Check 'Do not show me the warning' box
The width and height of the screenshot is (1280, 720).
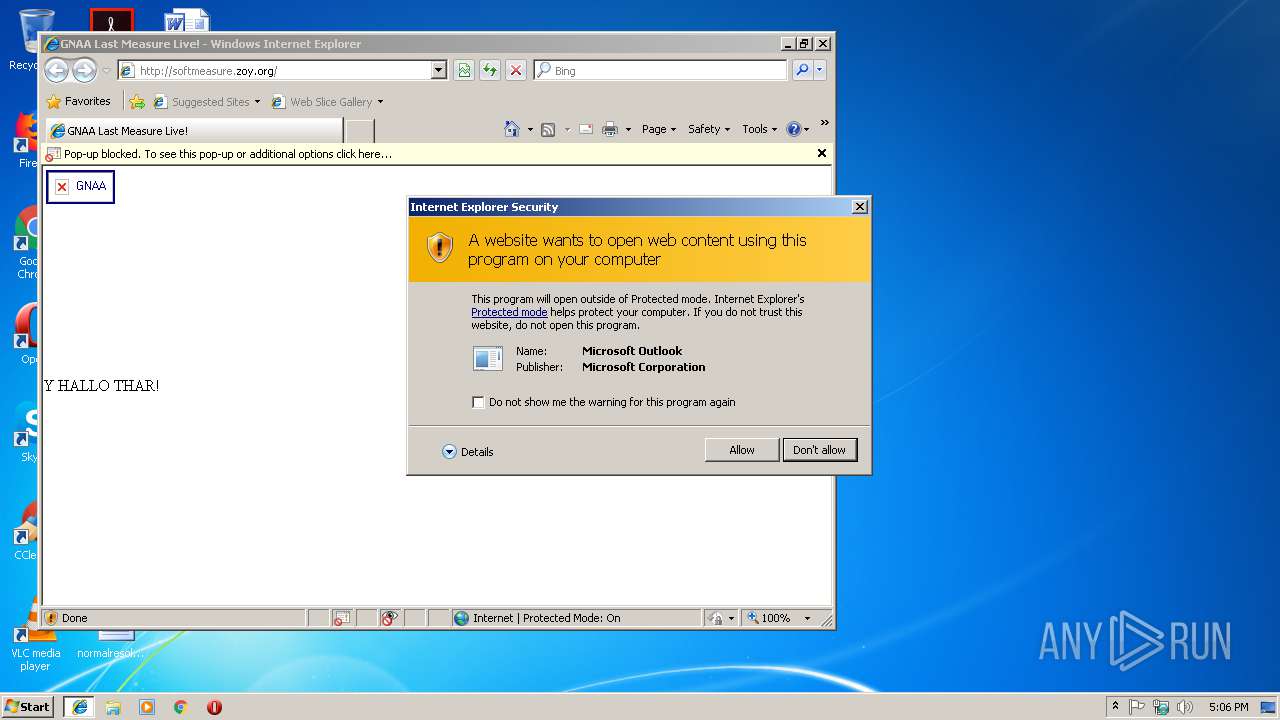478,402
